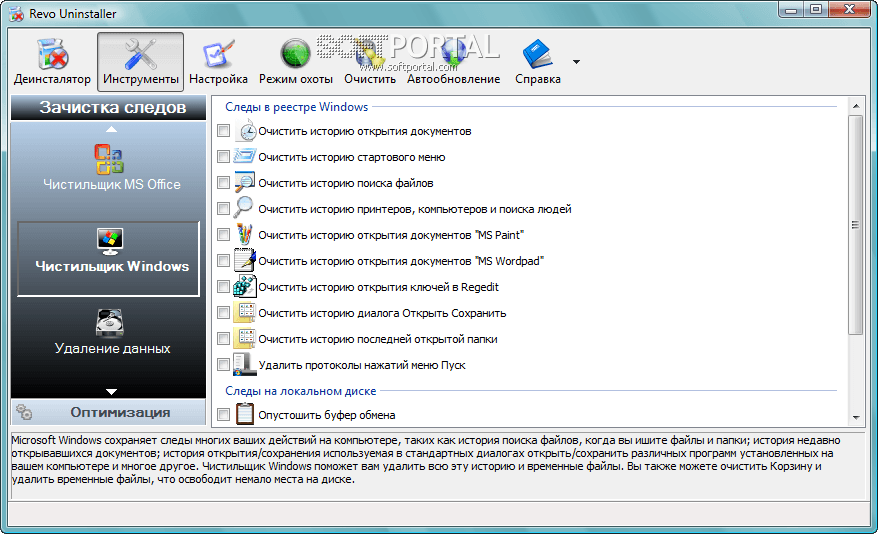The width and height of the screenshot is (878, 534).
Task: Click the up arrow in the sidebar panel
Action: click(x=111, y=129)
